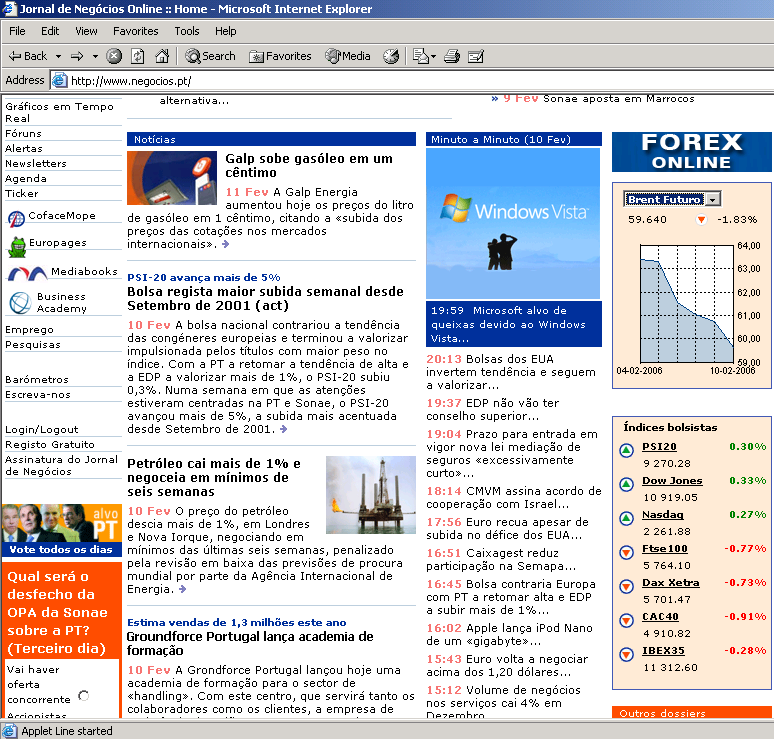
Task: Select the 'Vai haver oferta concorrente' radio button
Action: point(83,696)
